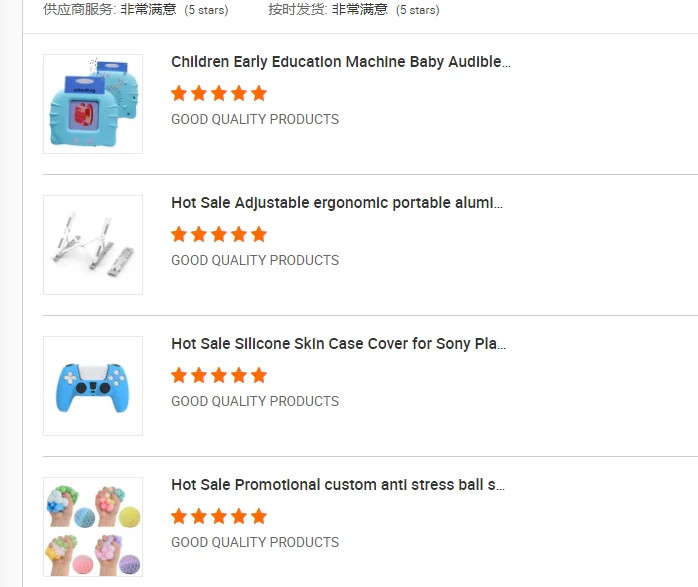Click the Children Early Education Machine title
This screenshot has height=587, width=698.
tap(340, 62)
